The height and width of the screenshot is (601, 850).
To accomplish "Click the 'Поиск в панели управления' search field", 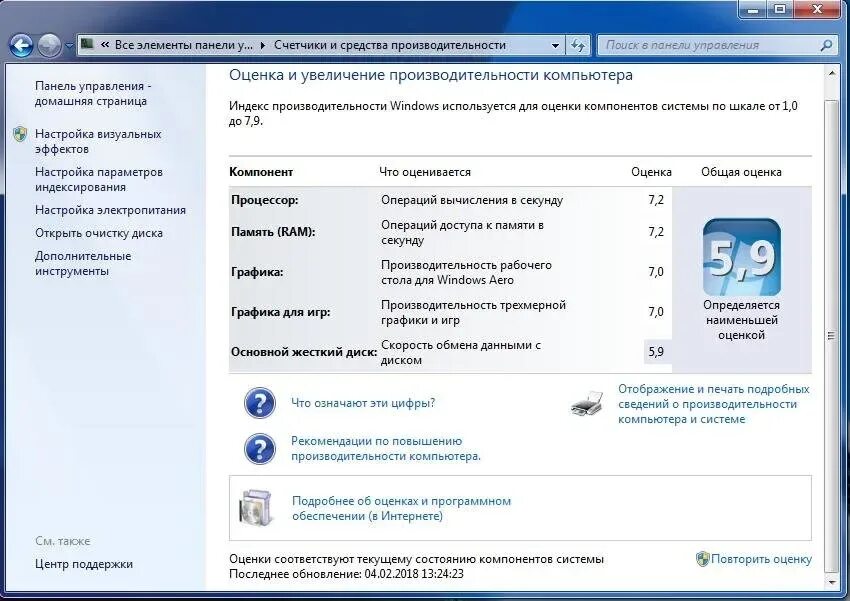I will coord(716,46).
